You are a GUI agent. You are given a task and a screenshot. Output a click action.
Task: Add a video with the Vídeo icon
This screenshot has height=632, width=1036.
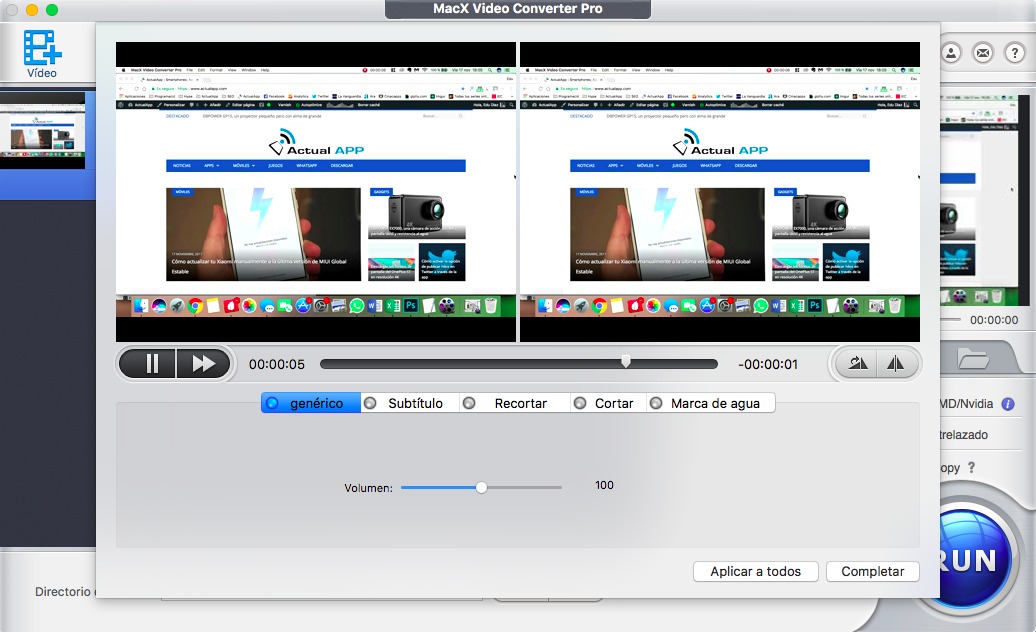pyautogui.click(x=42, y=53)
